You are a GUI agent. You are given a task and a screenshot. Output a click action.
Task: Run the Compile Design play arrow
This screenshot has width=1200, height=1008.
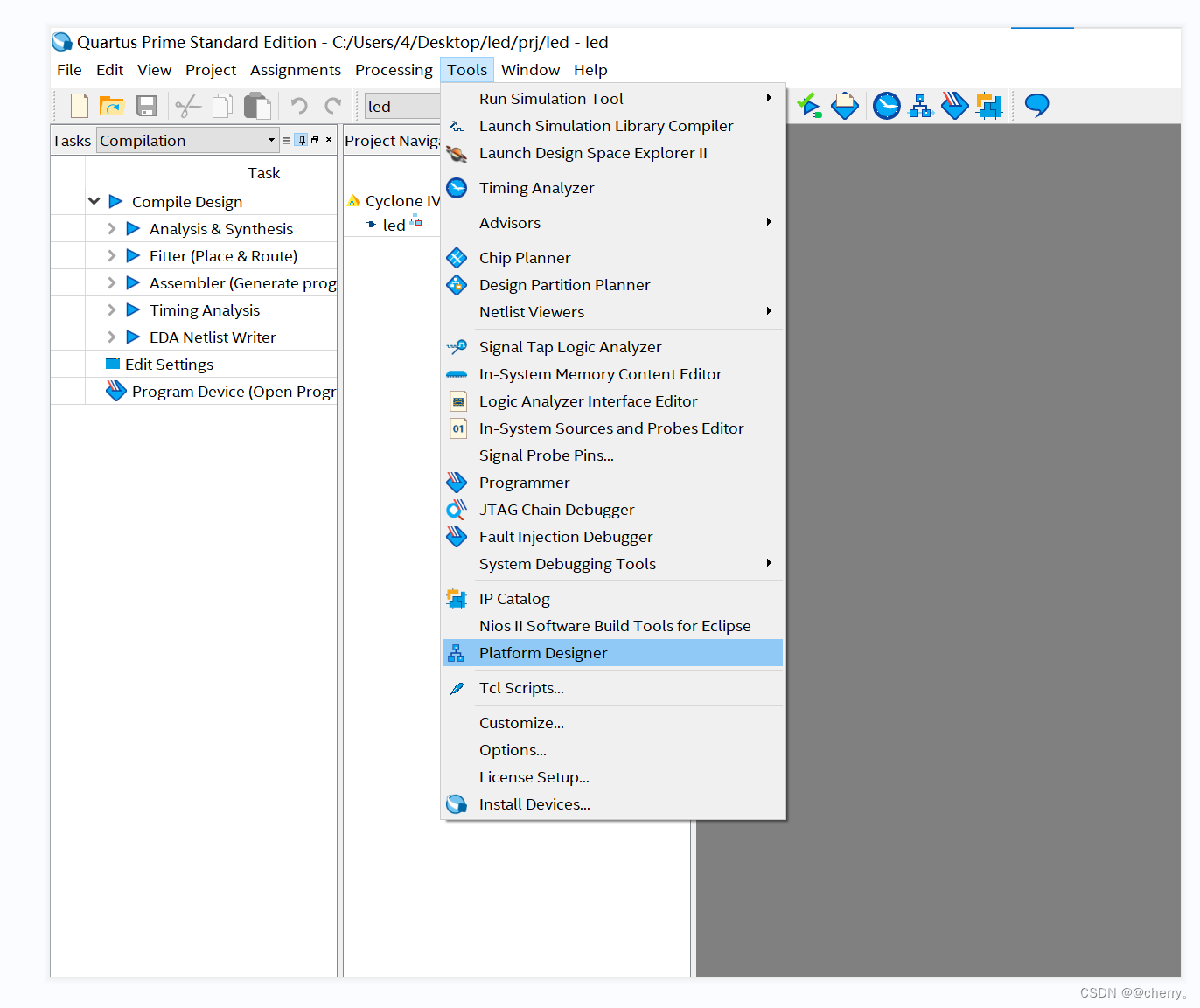click(115, 202)
